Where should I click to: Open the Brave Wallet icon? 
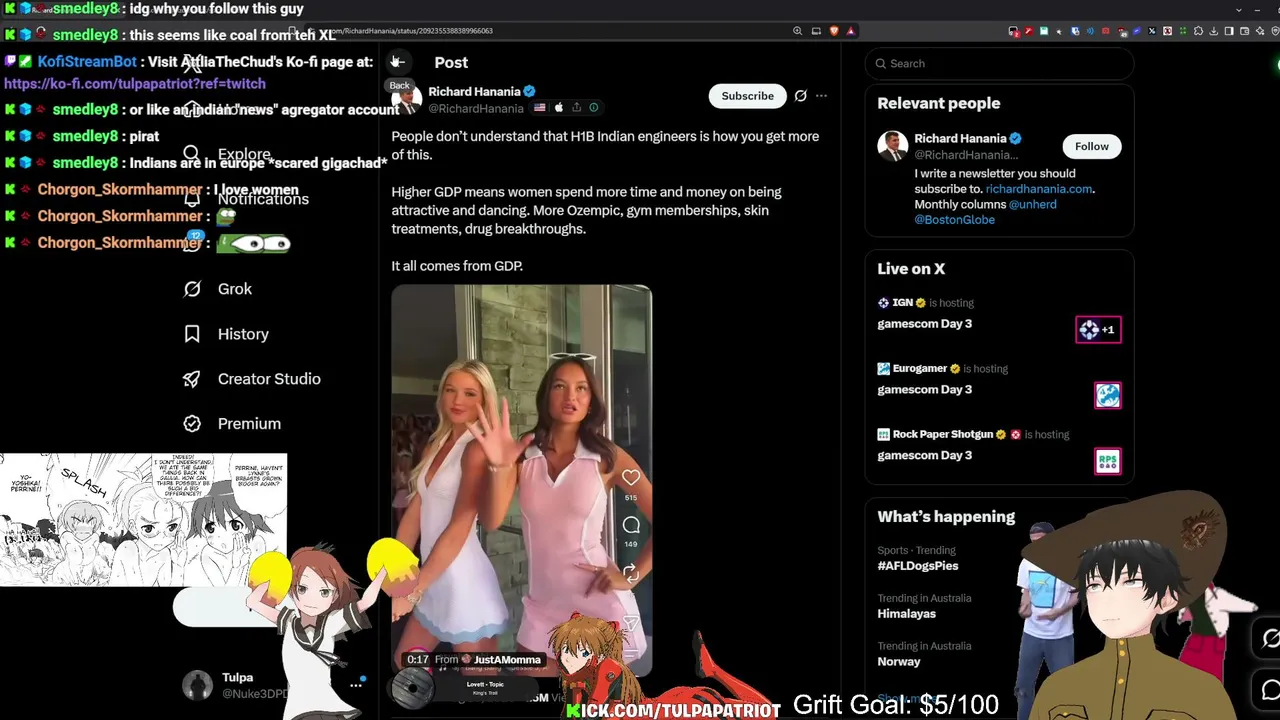pos(1244,31)
